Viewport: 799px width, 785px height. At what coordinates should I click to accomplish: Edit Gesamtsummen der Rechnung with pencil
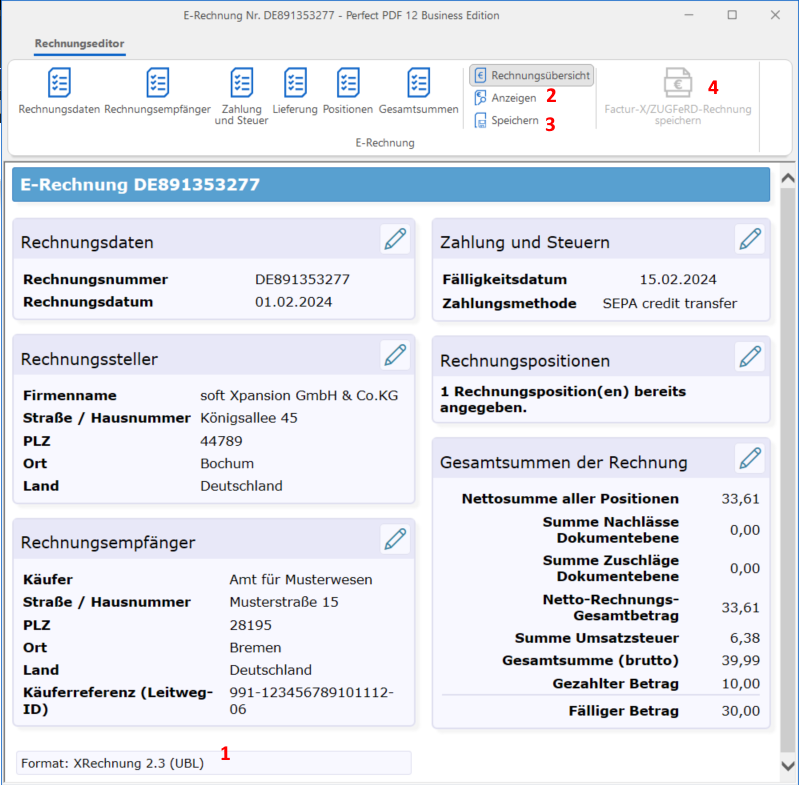point(749,459)
